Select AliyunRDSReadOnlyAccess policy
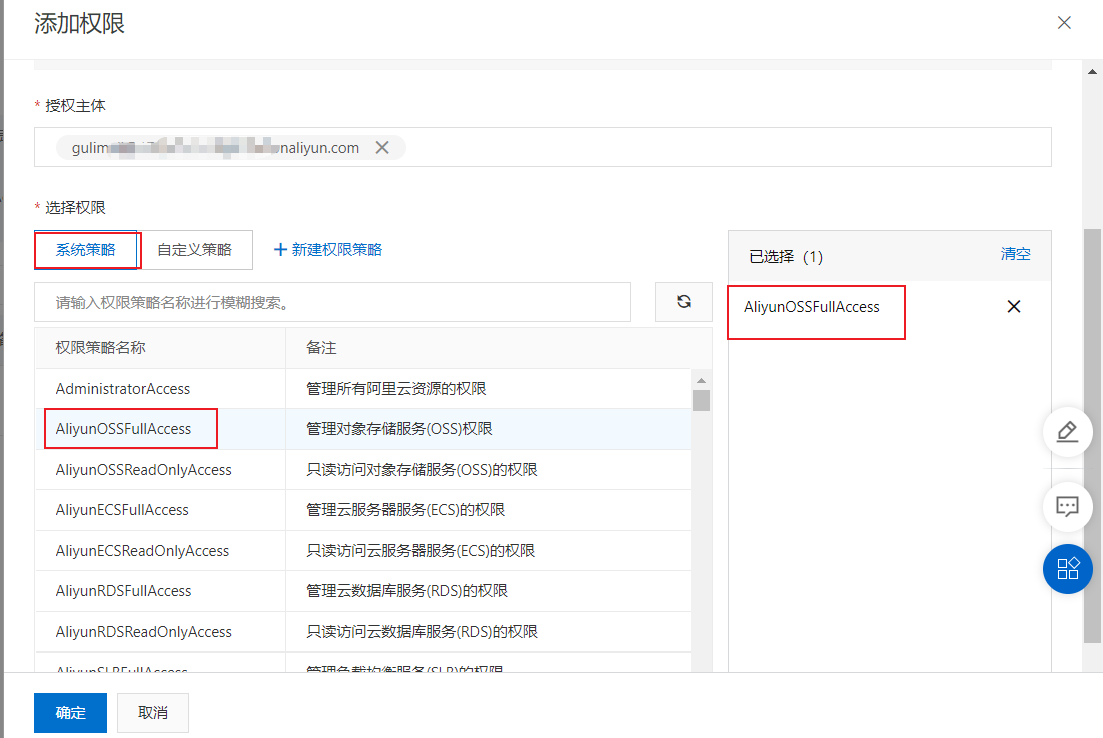1103x738 pixels. coord(144,632)
